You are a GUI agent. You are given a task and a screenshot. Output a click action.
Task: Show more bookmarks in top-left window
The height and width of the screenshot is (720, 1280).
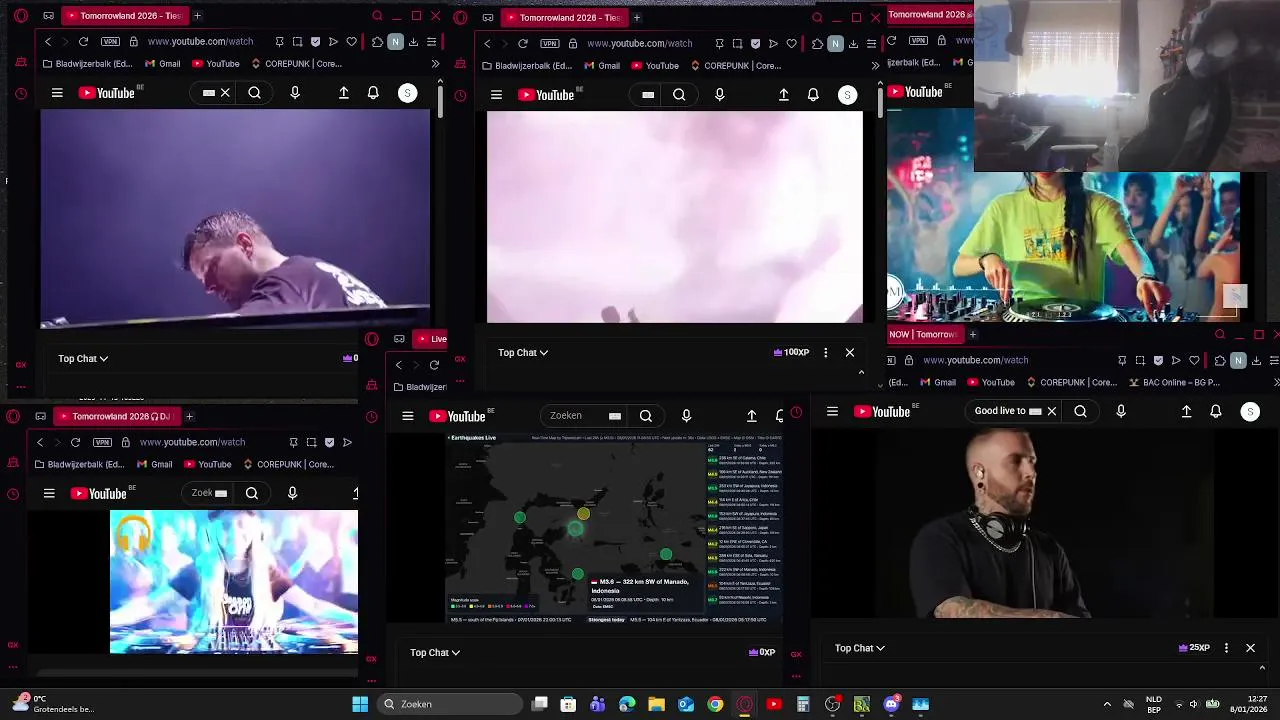(x=435, y=64)
